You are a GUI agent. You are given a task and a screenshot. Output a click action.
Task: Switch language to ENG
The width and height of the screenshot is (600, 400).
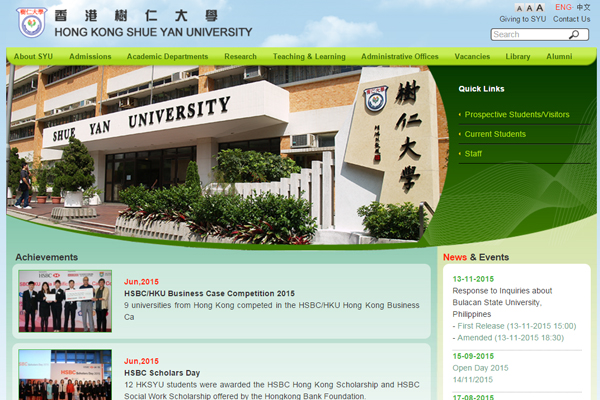tap(563, 8)
